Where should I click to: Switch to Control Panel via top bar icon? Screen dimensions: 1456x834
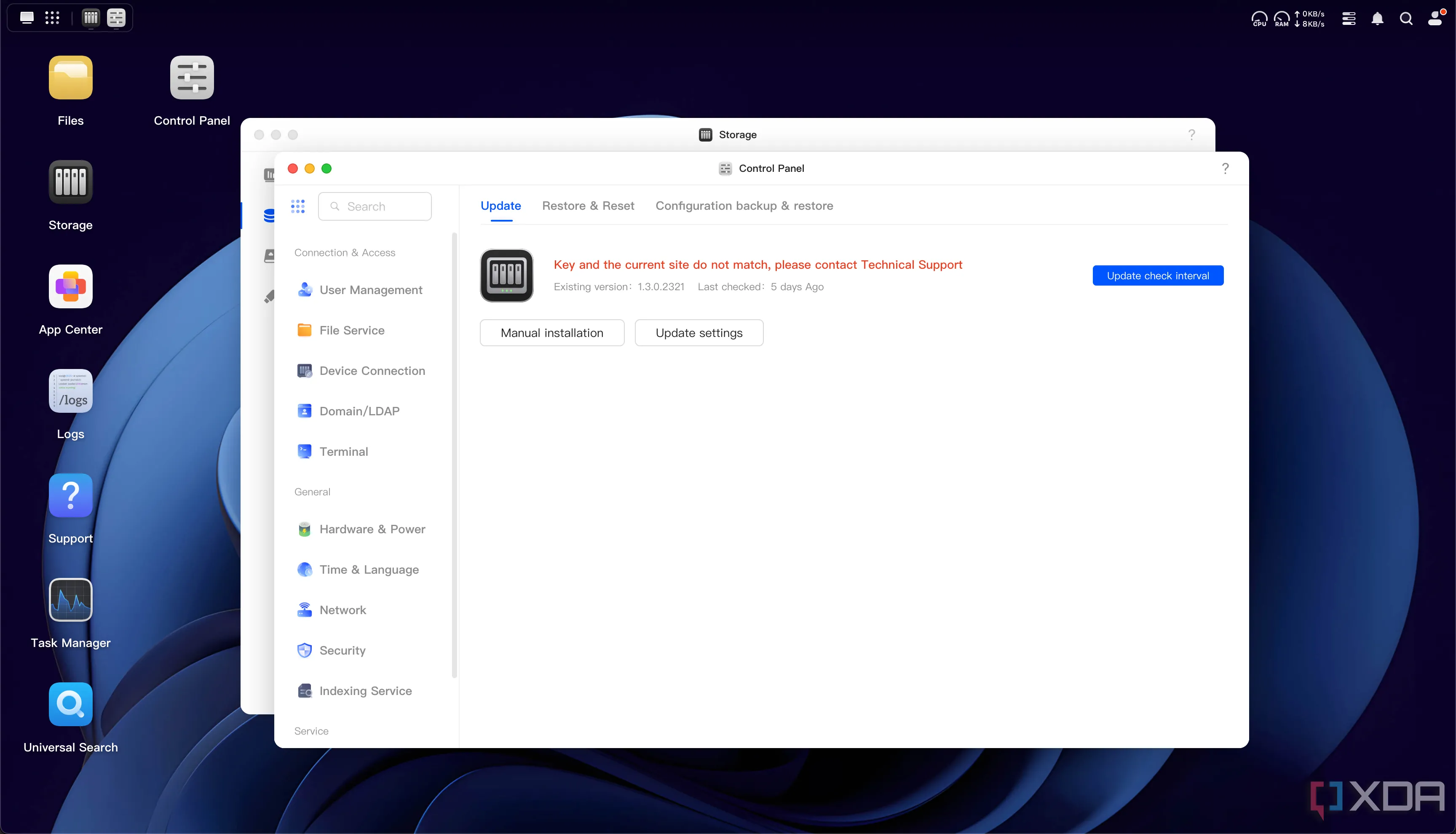point(116,18)
